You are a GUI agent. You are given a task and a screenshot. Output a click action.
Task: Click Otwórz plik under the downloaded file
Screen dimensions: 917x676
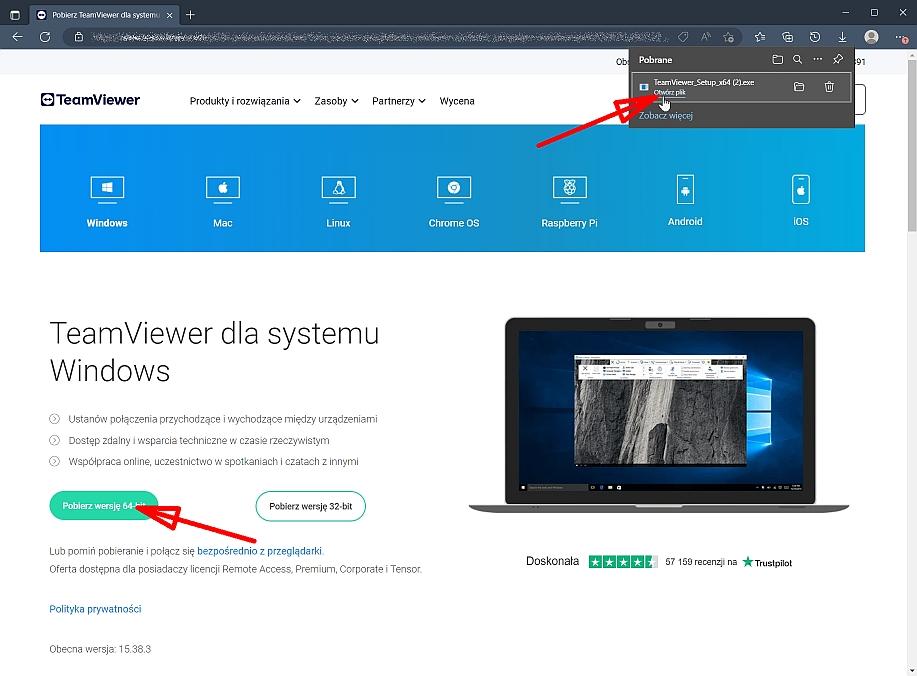pos(669,92)
